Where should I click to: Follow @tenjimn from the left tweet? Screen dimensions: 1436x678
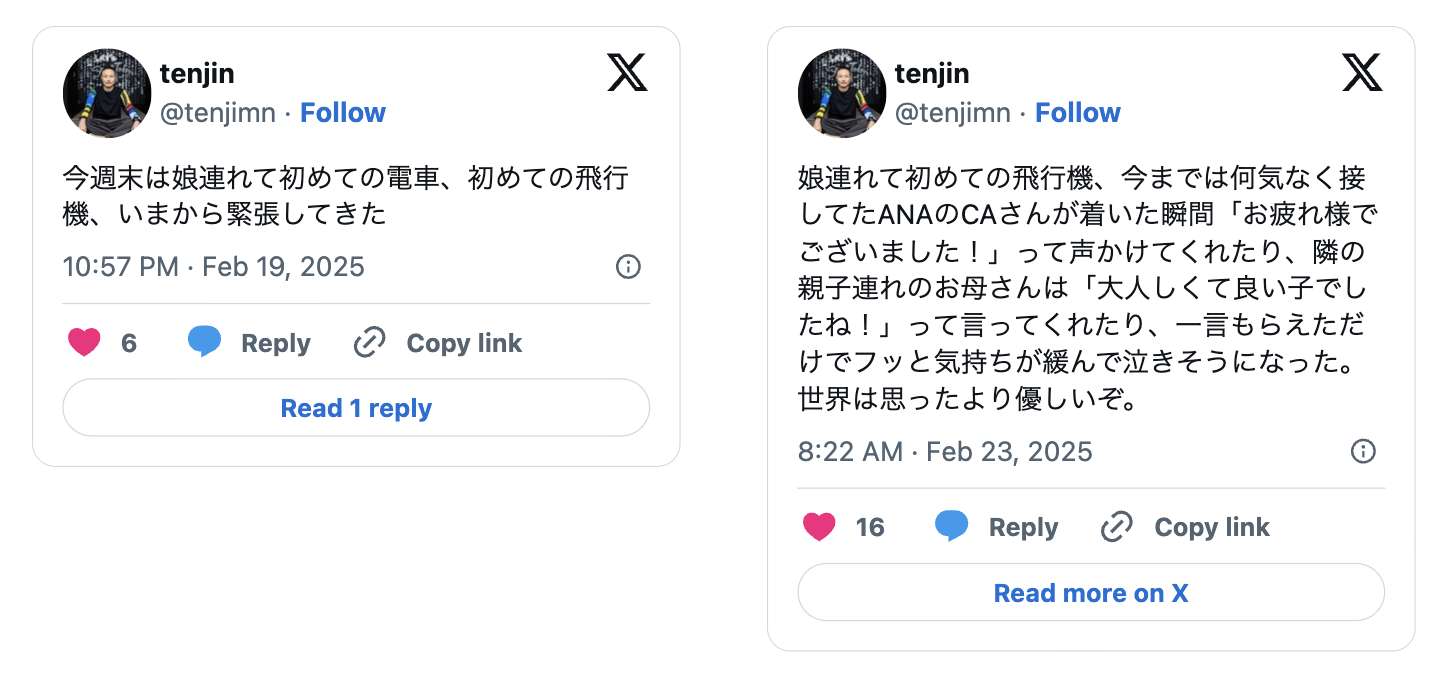pyautogui.click(x=343, y=113)
